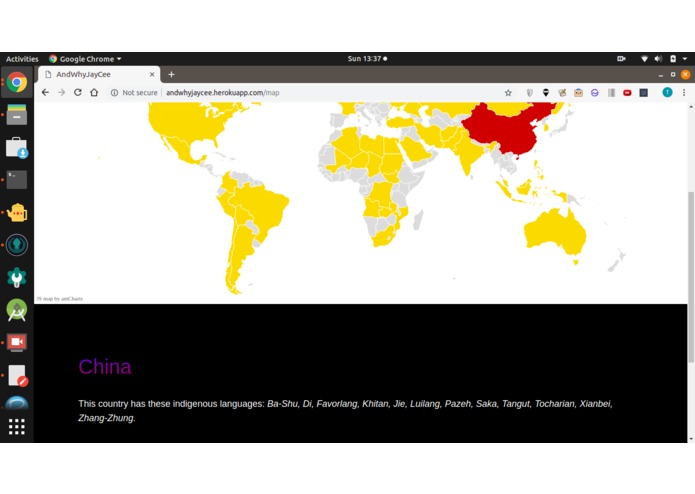
Task: Click the language name Favorlang
Action: point(336,404)
